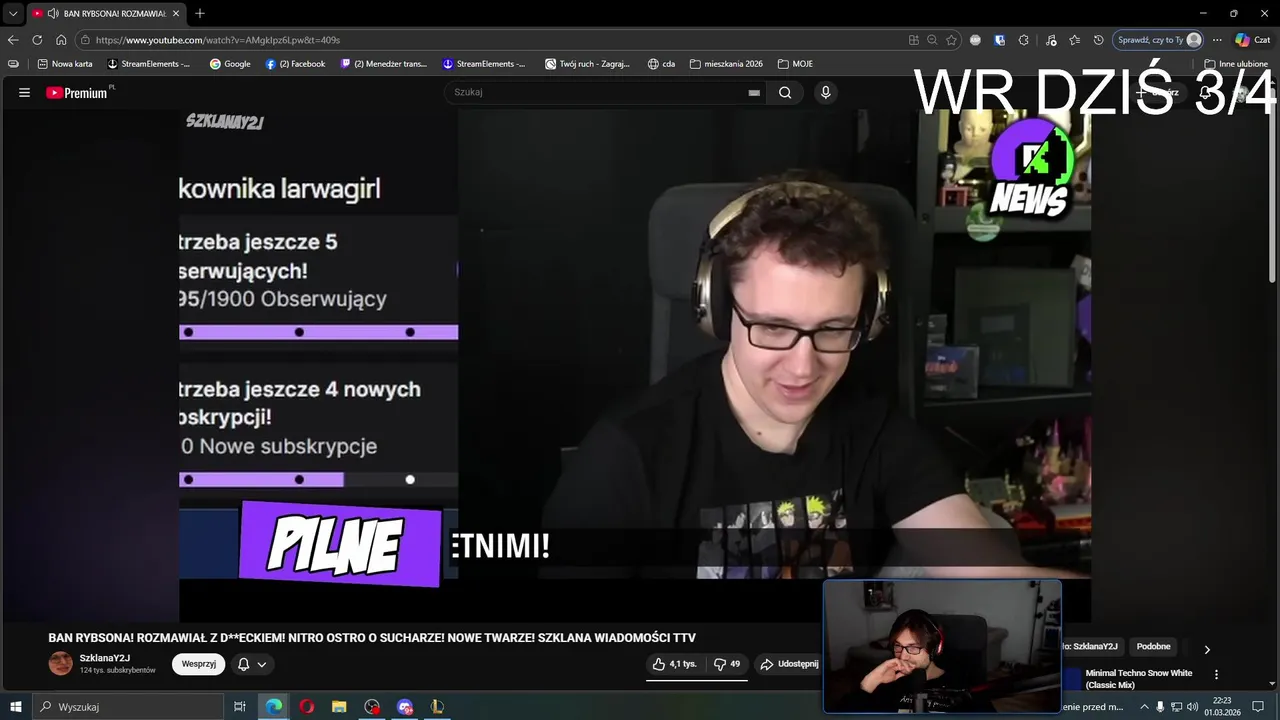This screenshot has width=1280, height=720.
Task: Open the taskbar clock showing 22:23
Action: pyautogui.click(x=1222, y=707)
